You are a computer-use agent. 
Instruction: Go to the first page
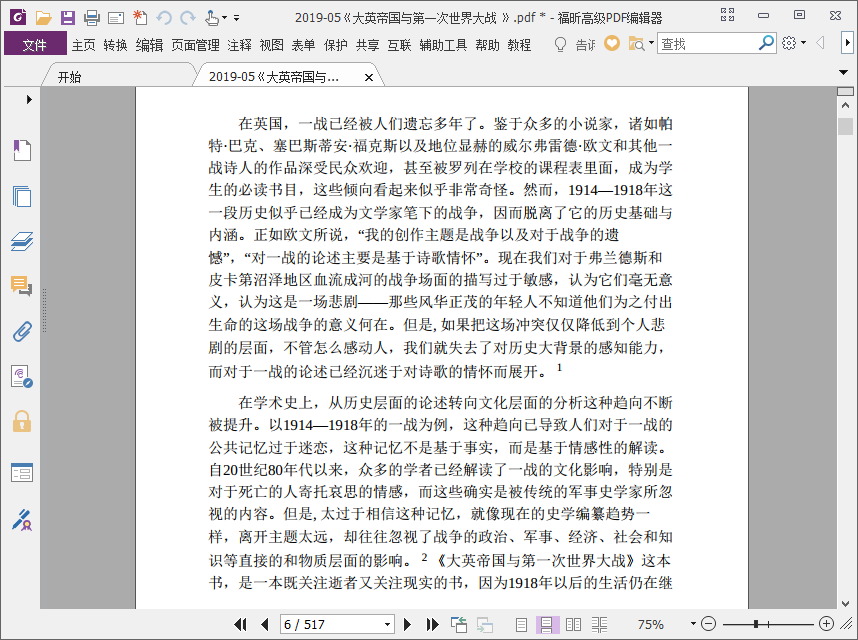coord(240,624)
